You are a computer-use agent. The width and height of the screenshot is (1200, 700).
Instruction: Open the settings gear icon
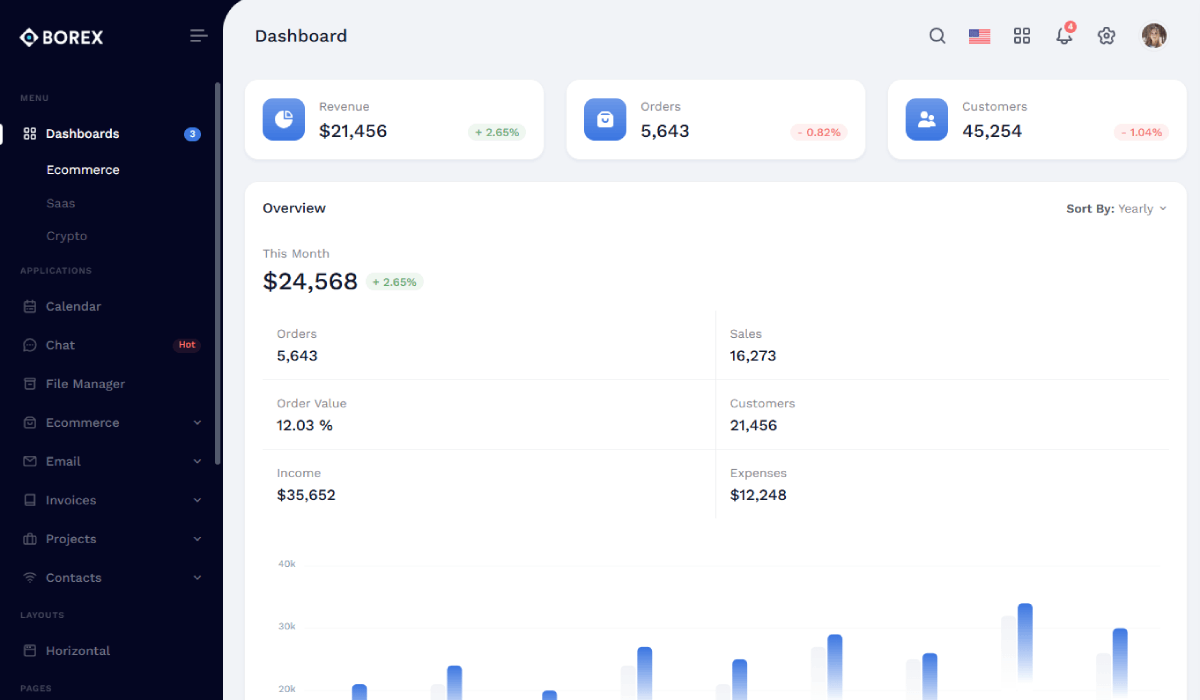(x=1106, y=36)
